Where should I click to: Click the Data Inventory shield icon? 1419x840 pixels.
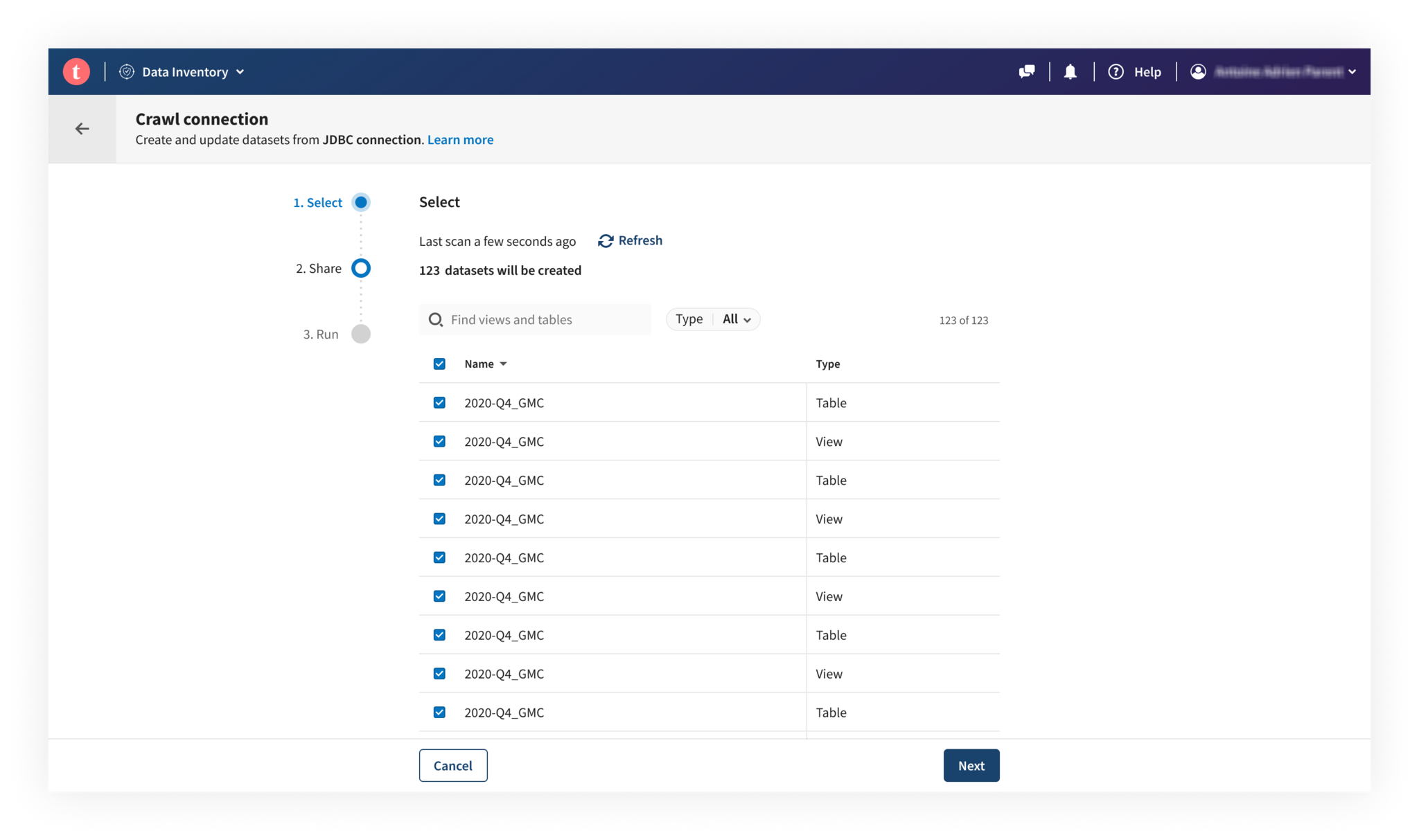point(127,72)
